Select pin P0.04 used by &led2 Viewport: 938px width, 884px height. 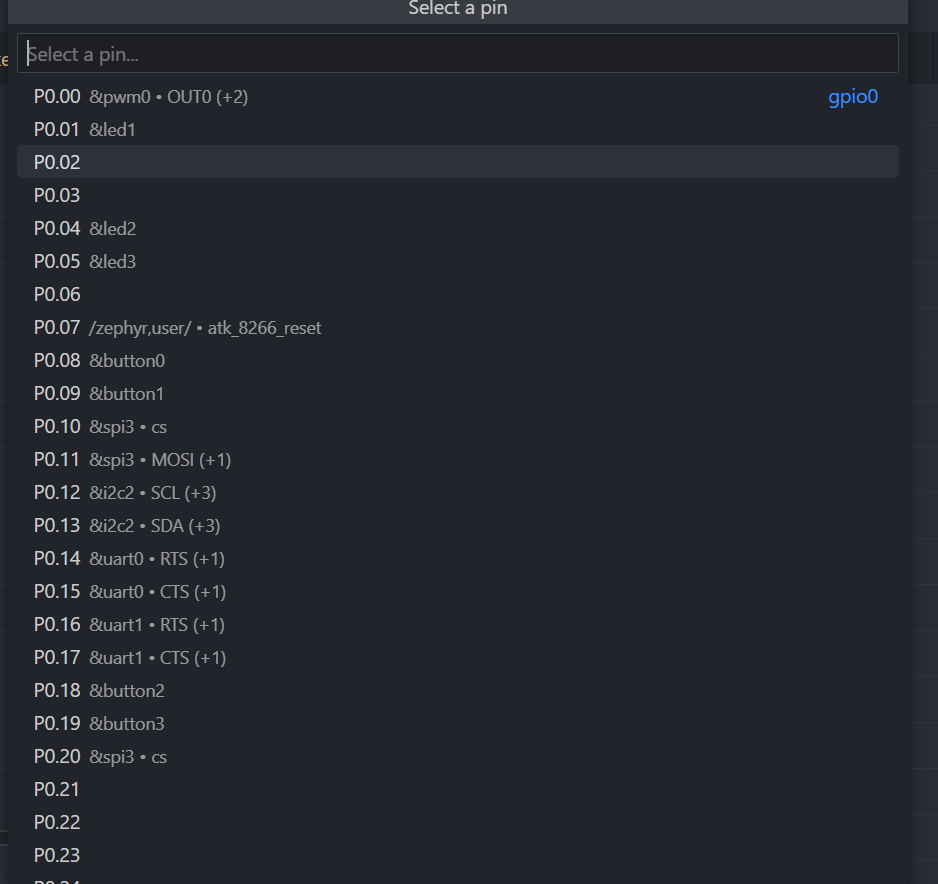click(x=85, y=229)
